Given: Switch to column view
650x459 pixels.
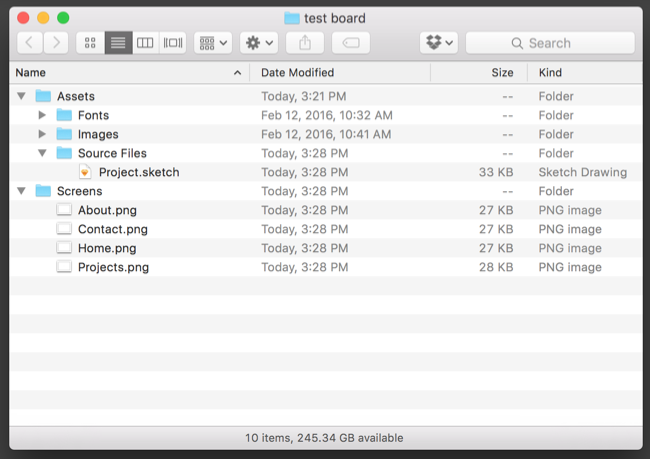Looking at the screenshot, I should (145, 43).
